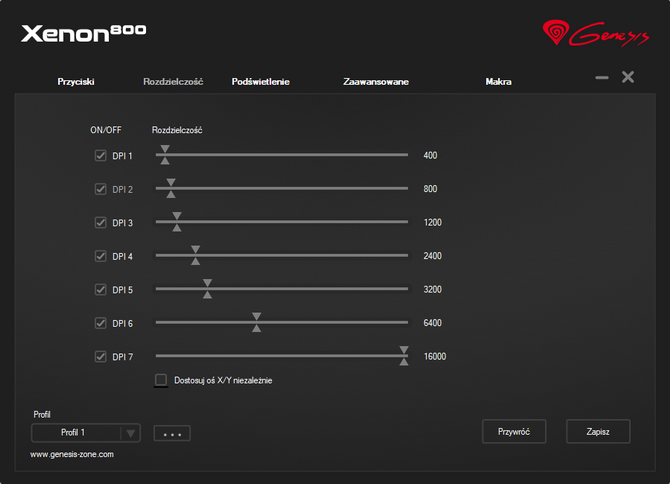Click the Przywróć button

[x=514, y=431]
